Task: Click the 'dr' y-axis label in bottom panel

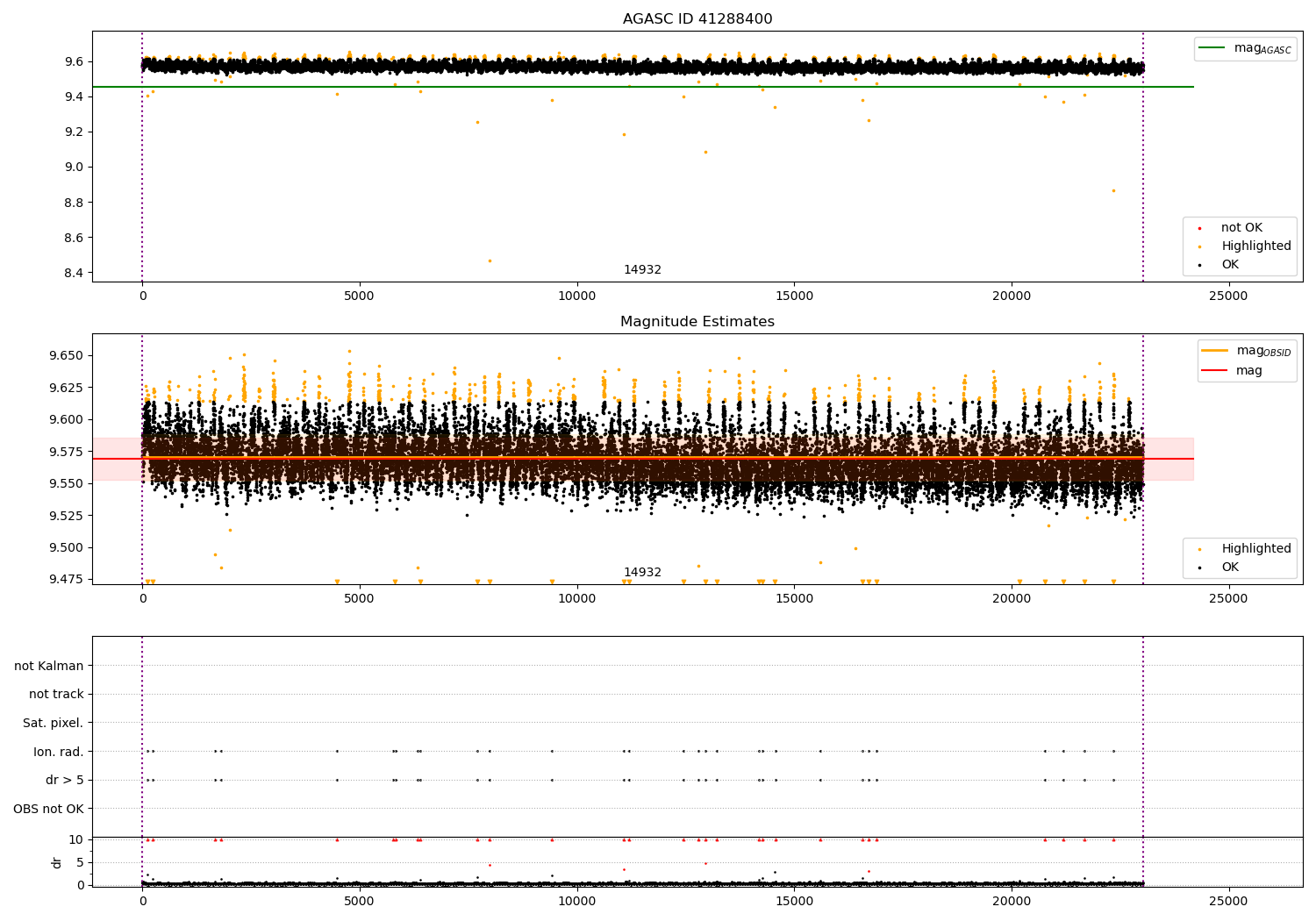Action: point(57,862)
